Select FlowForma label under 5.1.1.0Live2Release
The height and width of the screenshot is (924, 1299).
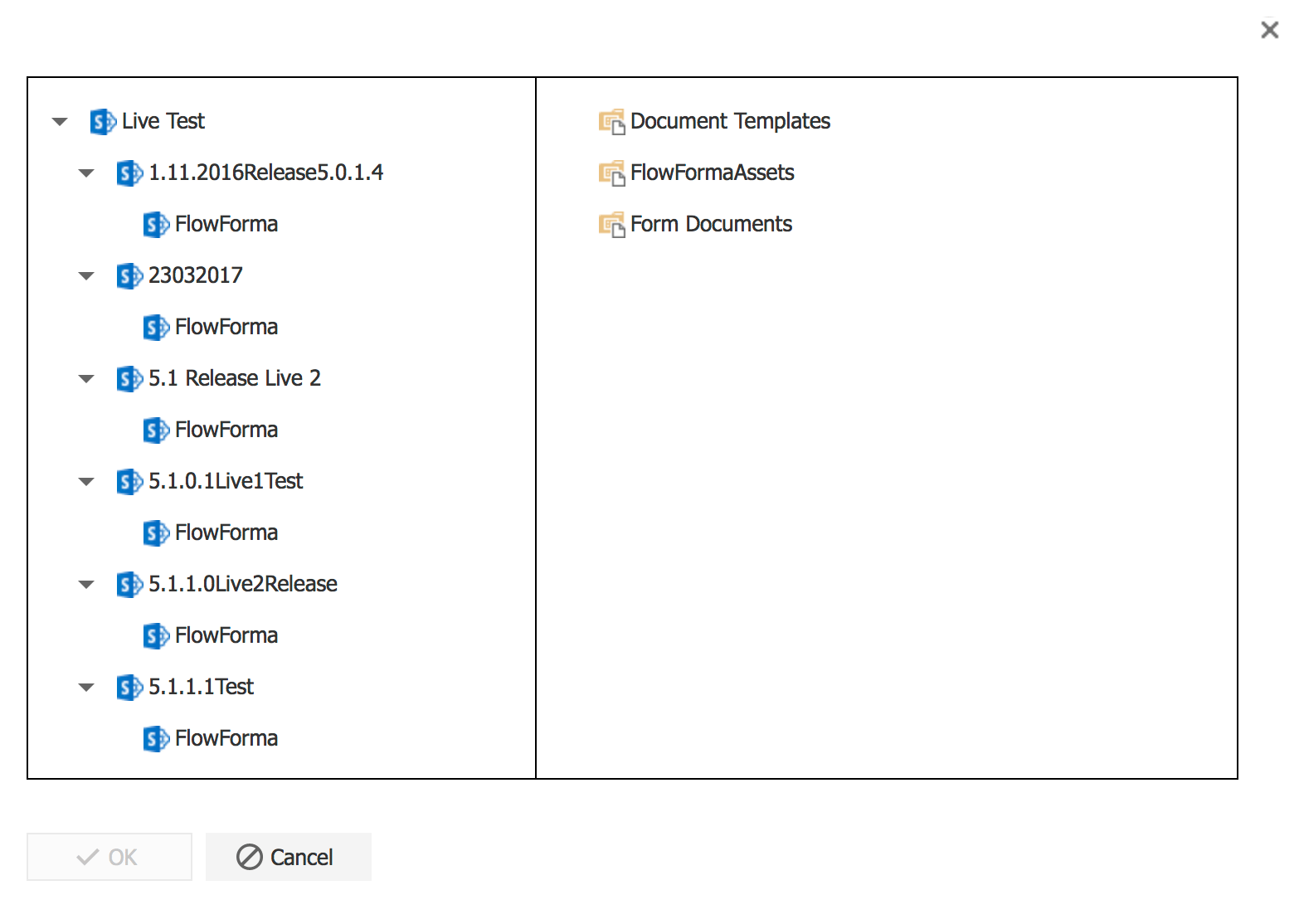226,635
